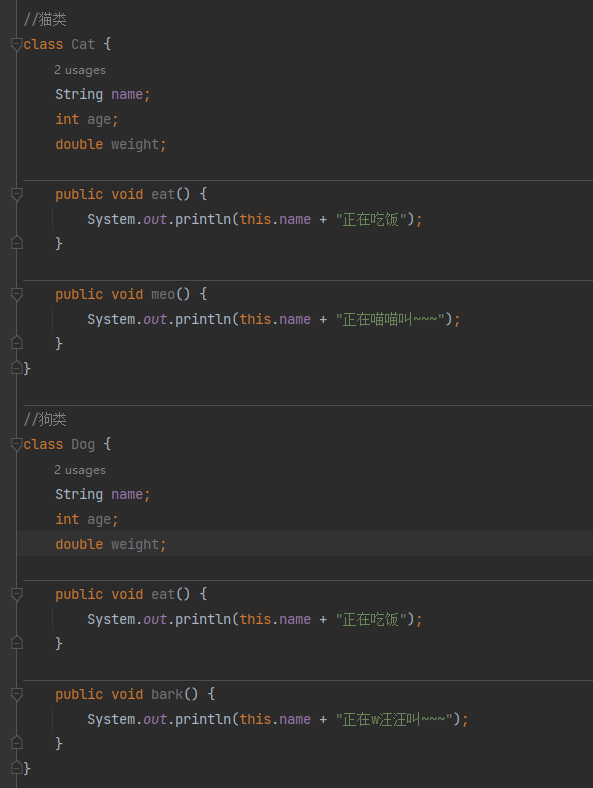Click the "正在喵喵叫~~~" string literal
This screenshot has width=593, height=788.
point(390,320)
